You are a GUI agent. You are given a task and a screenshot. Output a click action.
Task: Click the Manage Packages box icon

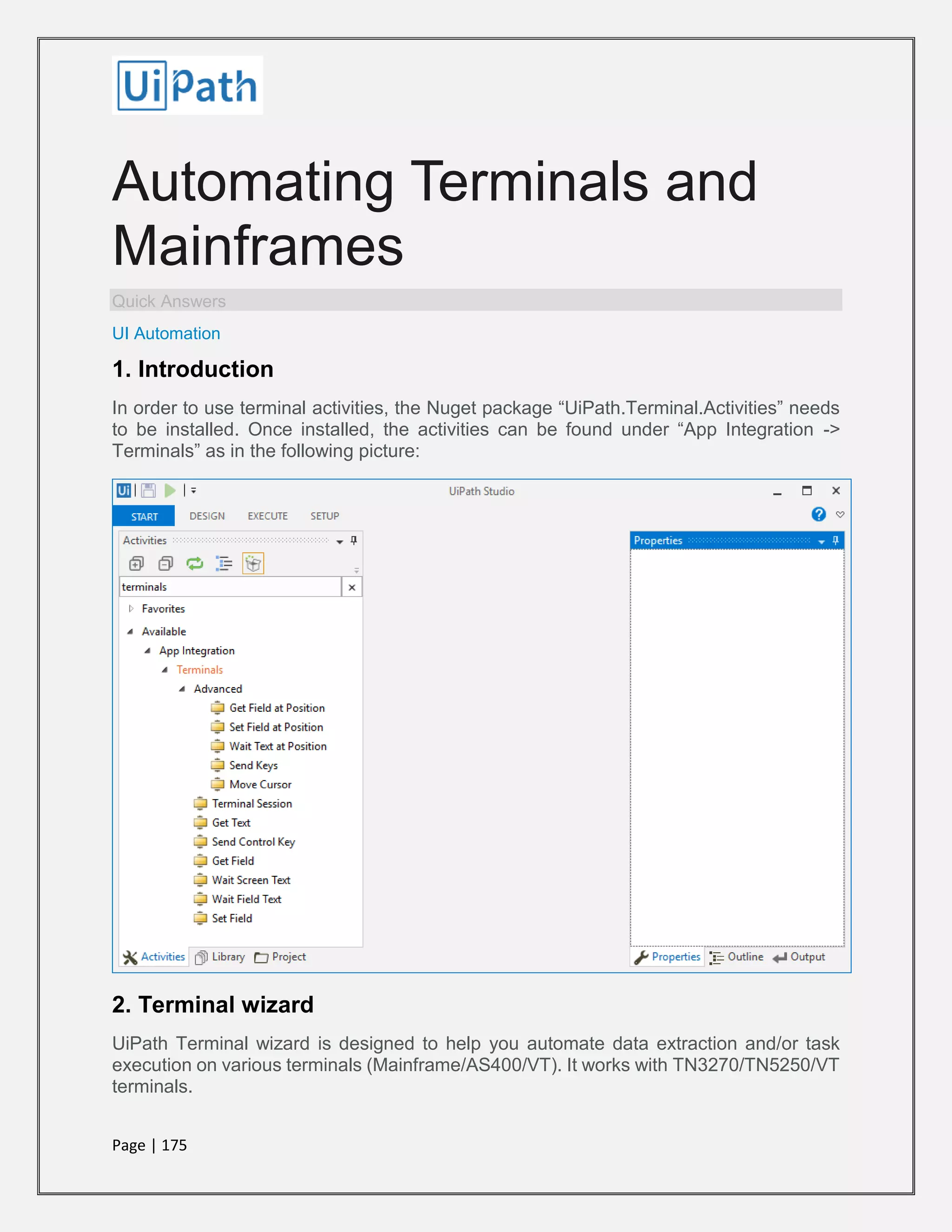(x=253, y=563)
